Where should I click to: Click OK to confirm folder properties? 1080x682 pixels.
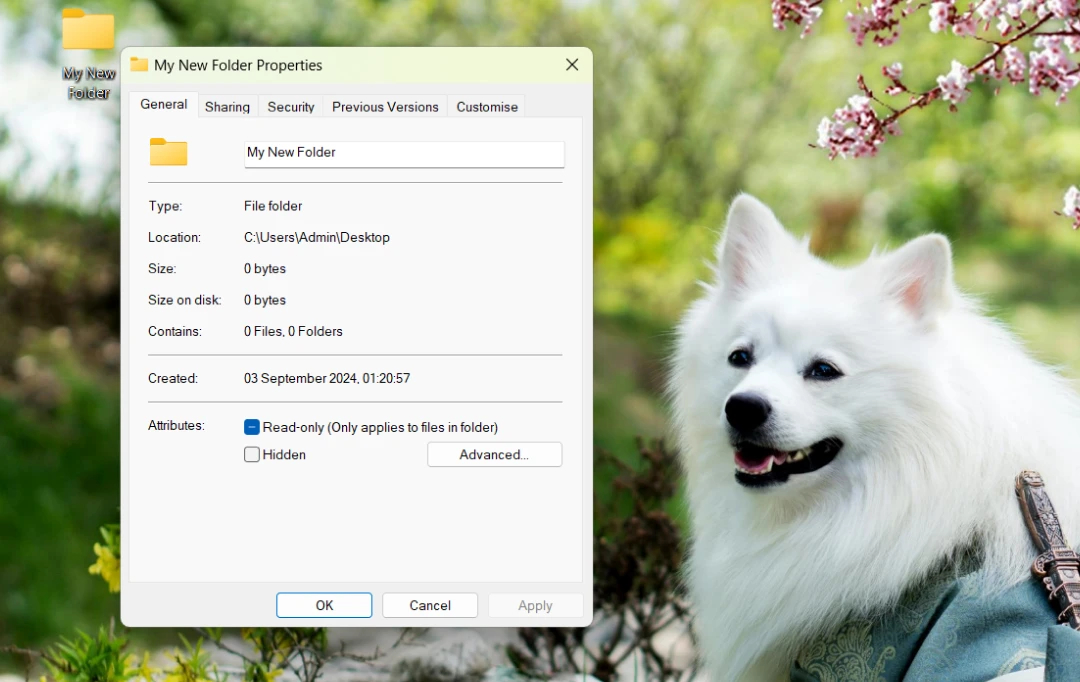click(x=323, y=605)
